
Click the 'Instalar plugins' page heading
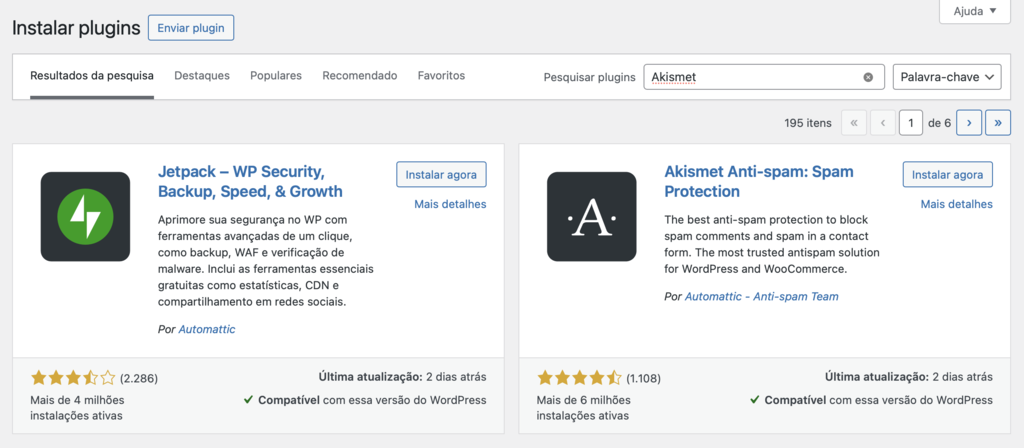pyautogui.click(x=76, y=28)
